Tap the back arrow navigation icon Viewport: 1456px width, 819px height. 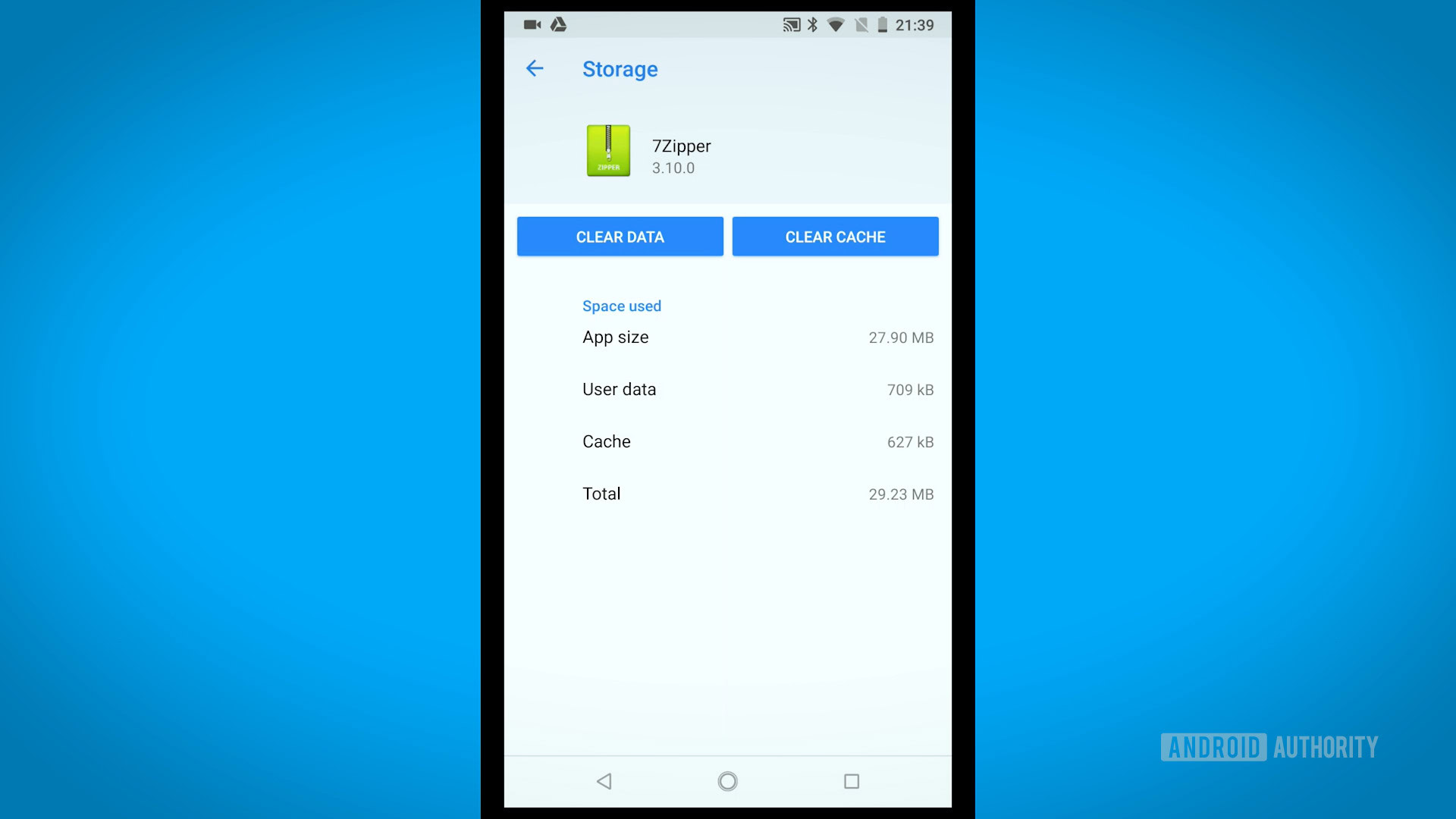pos(536,68)
